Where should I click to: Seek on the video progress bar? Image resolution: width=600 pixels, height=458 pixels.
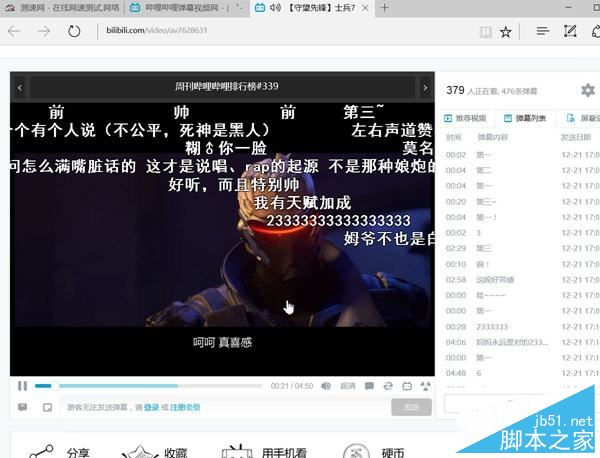148,386
